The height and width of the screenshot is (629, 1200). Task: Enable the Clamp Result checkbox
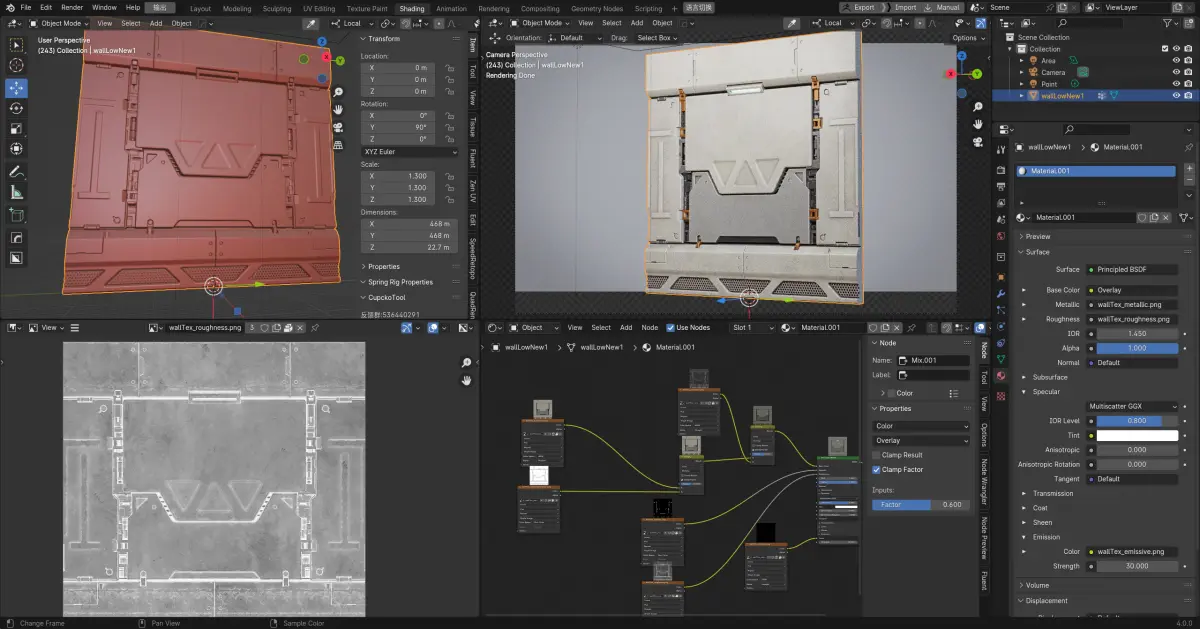coord(877,455)
